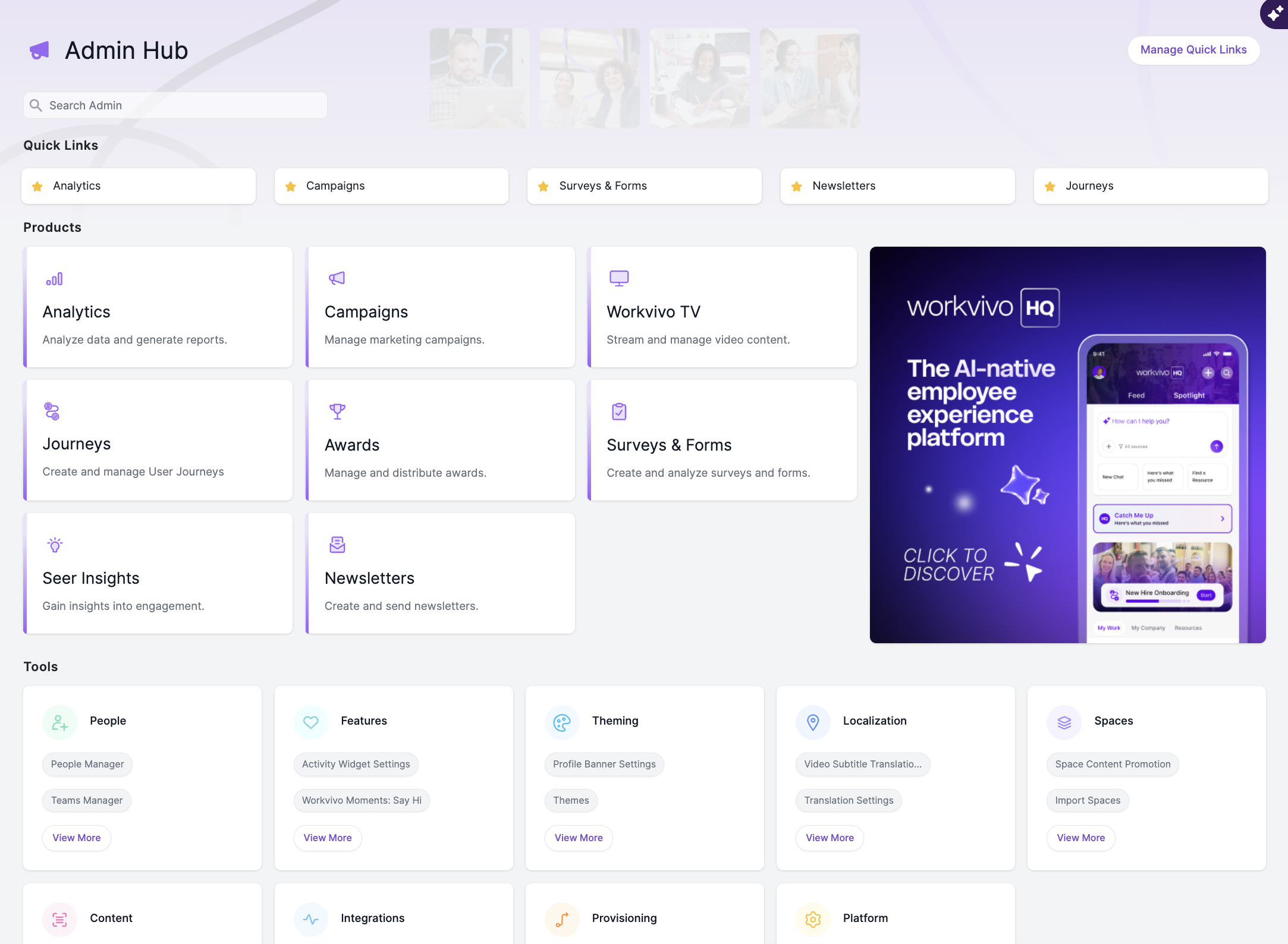The width and height of the screenshot is (1288, 944).
Task: Click the Content tools heading
Action: pos(111,918)
